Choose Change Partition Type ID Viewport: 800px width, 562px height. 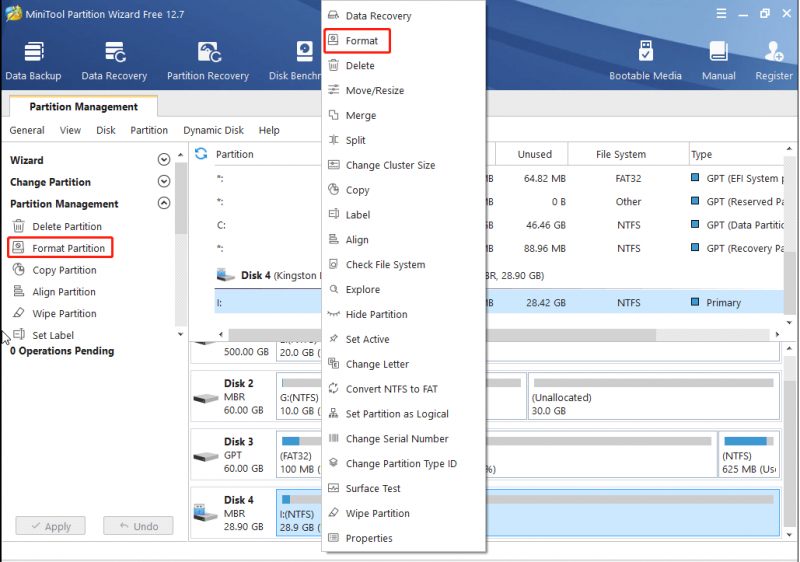(403, 464)
